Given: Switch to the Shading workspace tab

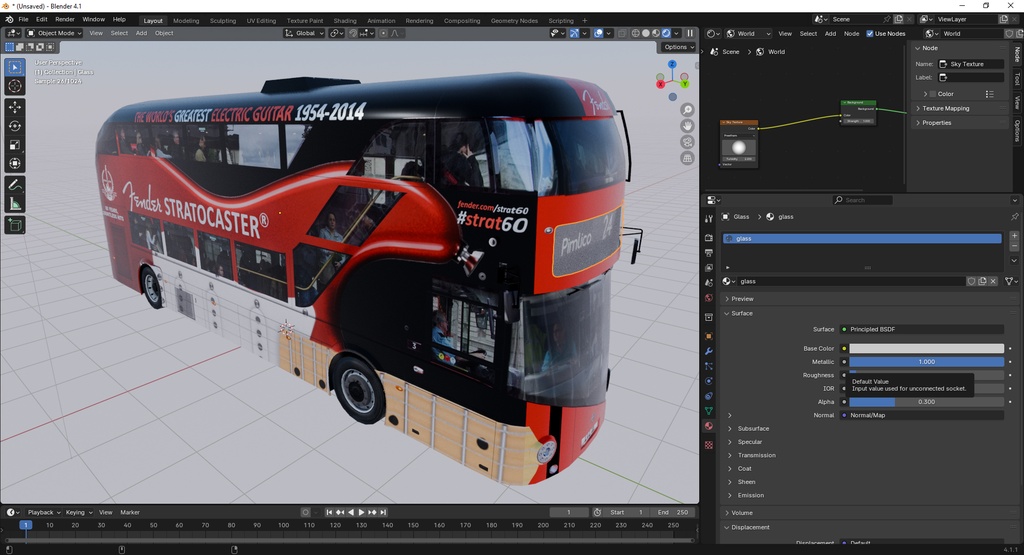Looking at the screenshot, I should pyautogui.click(x=344, y=20).
